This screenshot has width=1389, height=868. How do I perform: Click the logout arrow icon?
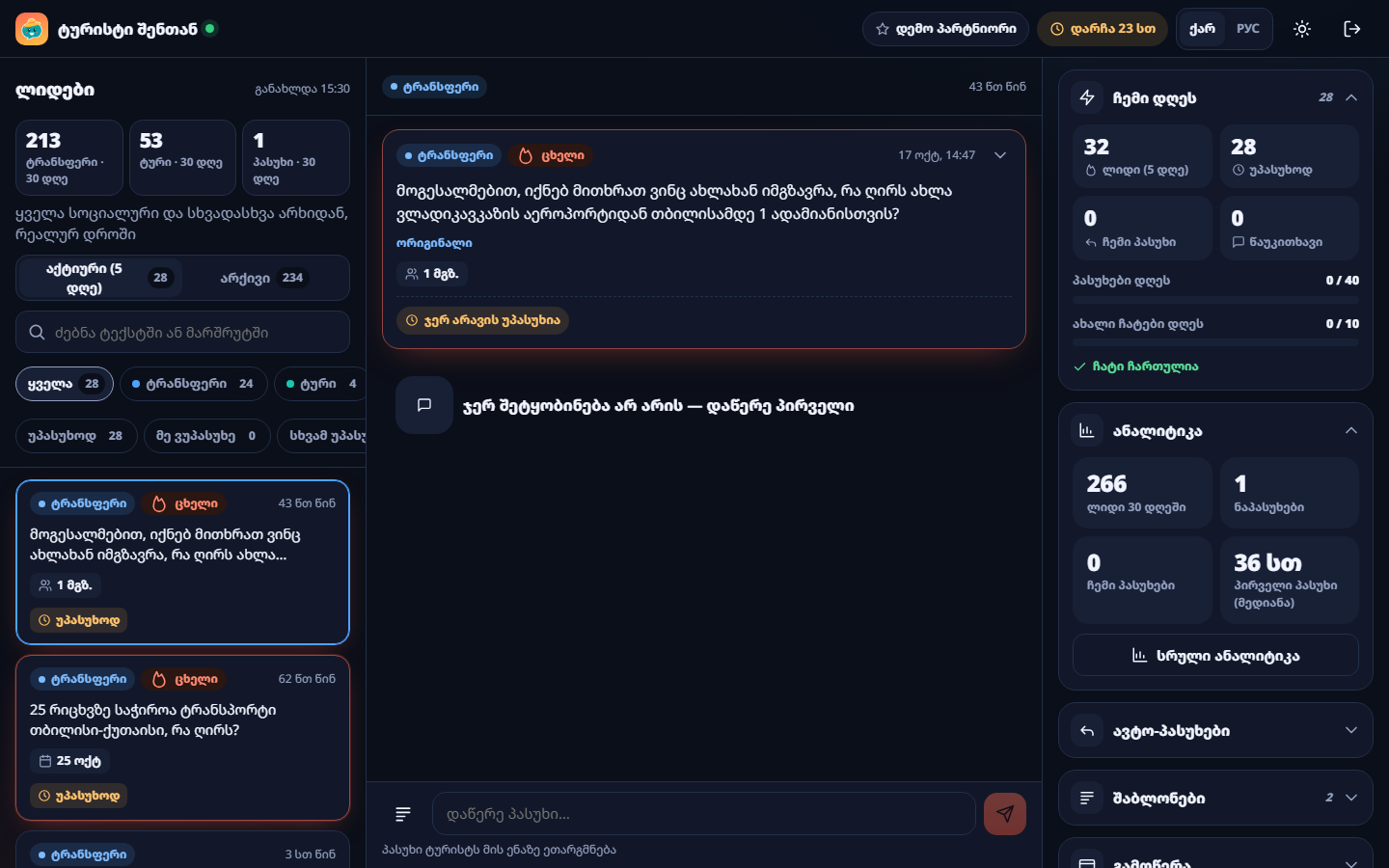coord(1352,29)
